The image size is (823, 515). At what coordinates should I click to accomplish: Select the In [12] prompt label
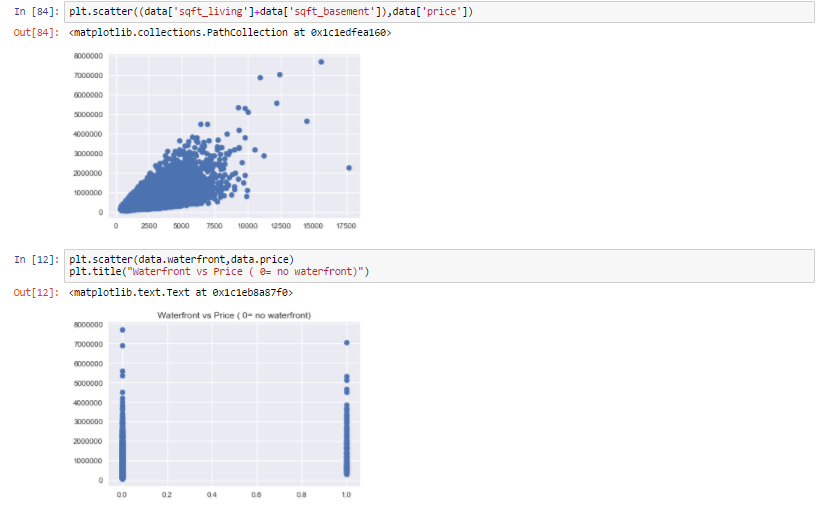37,259
